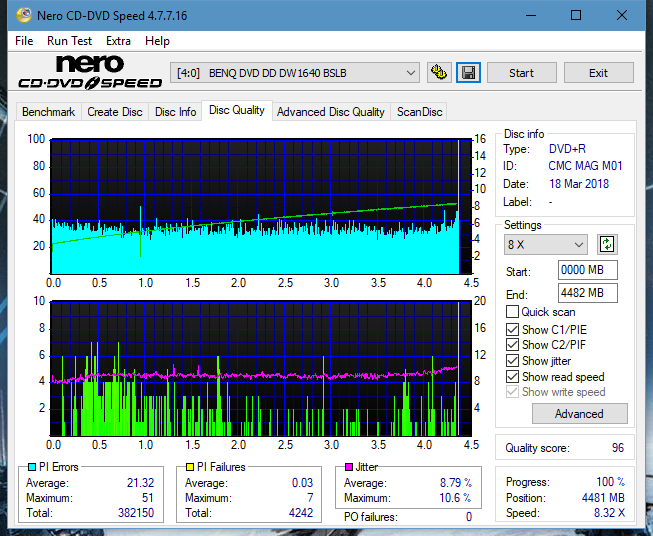653x536 pixels.
Task: Toggle the Quick scan checkbox
Action: pyautogui.click(x=512, y=312)
